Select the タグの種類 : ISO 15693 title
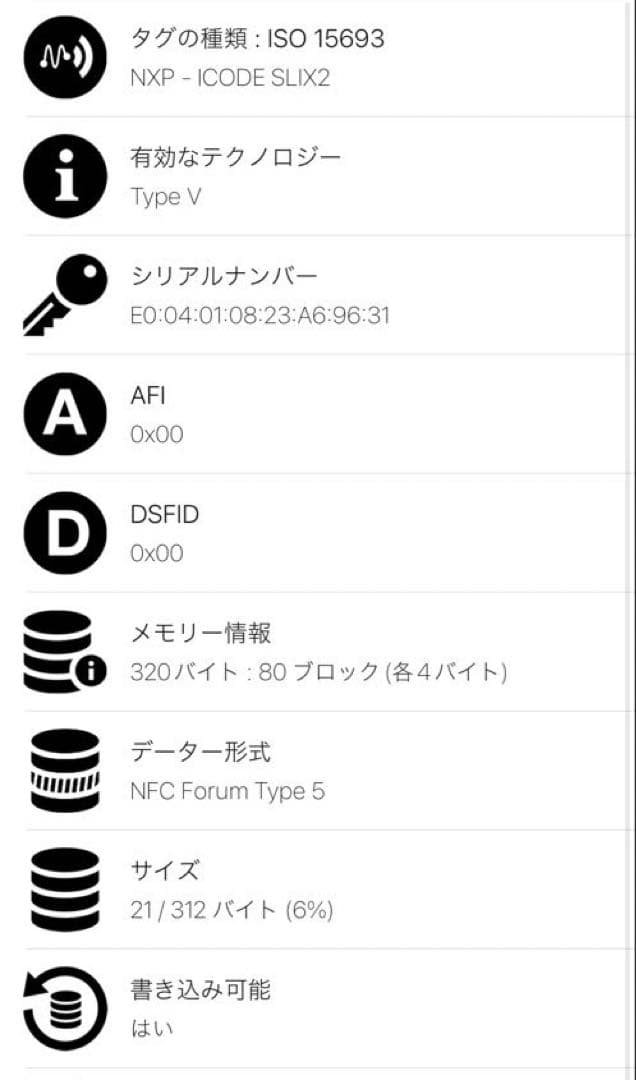 (x=257, y=39)
